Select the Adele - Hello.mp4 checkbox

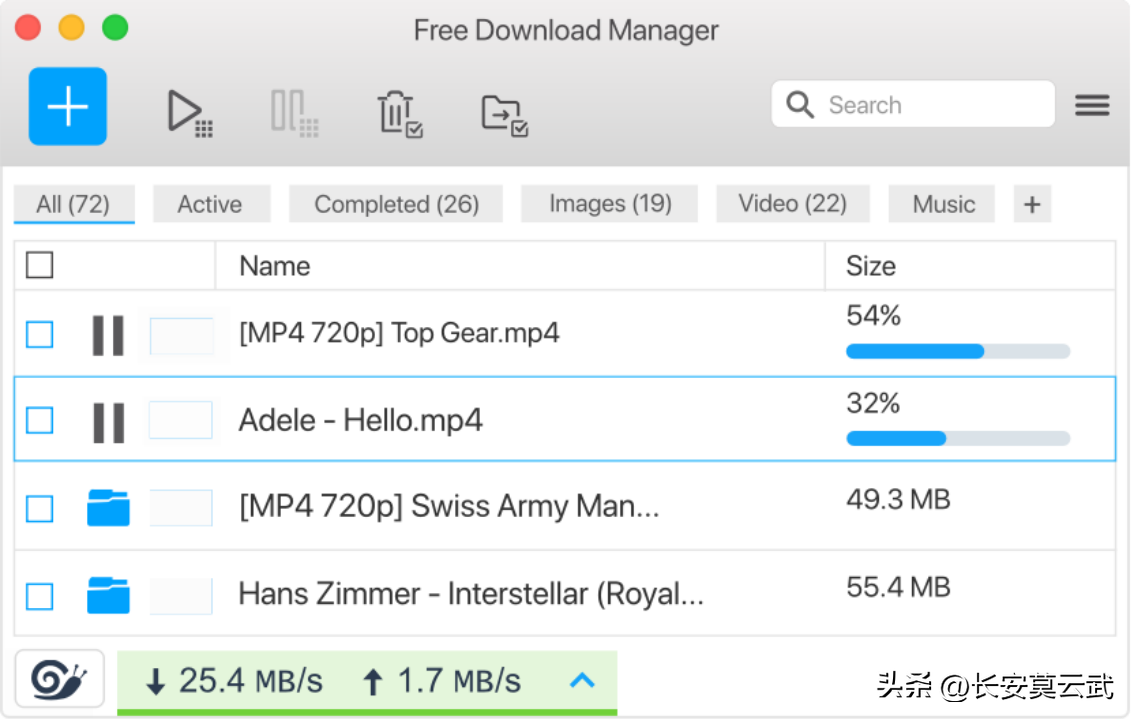pyautogui.click(x=40, y=421)
